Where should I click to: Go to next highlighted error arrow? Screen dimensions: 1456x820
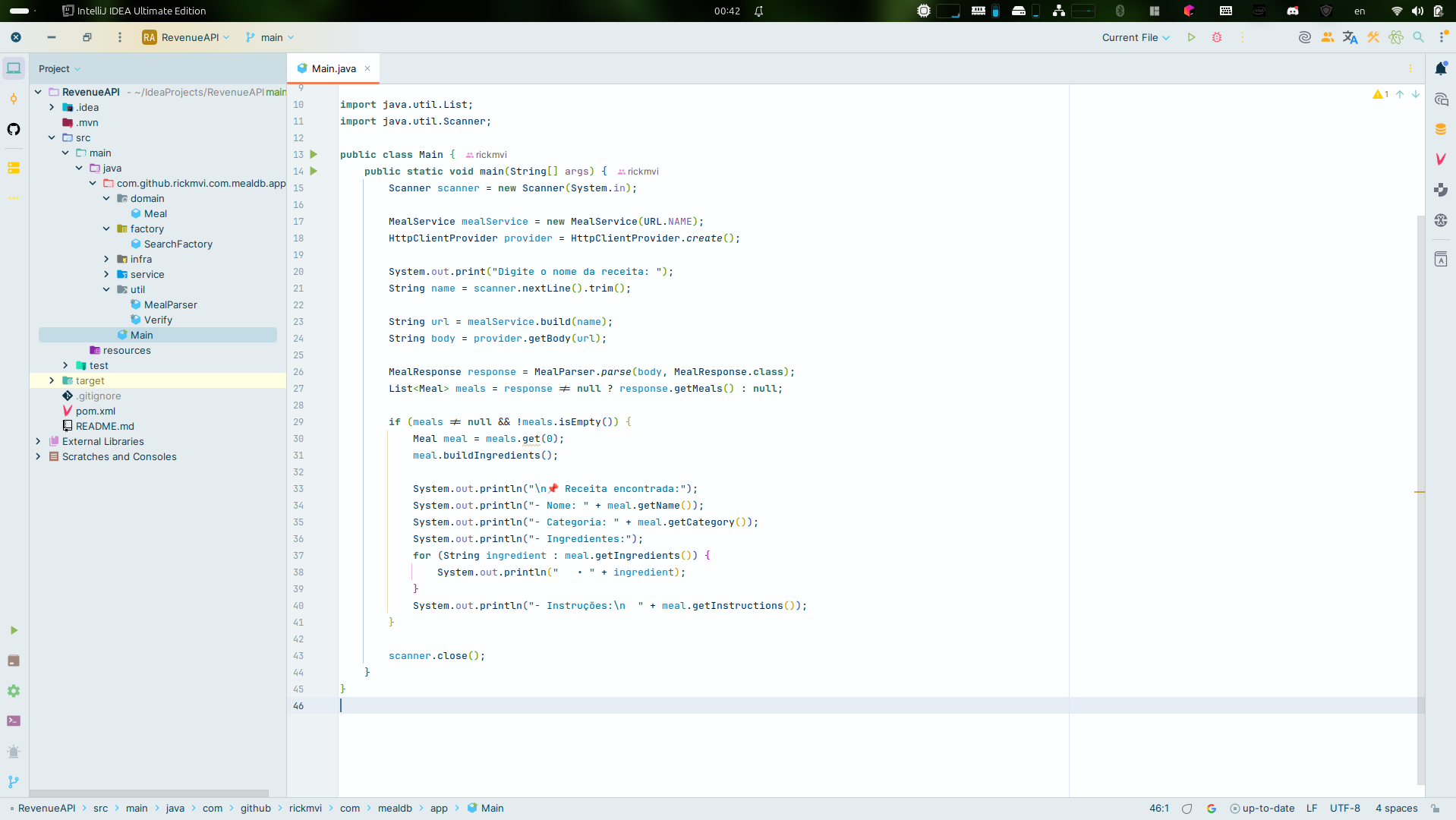1416,94
